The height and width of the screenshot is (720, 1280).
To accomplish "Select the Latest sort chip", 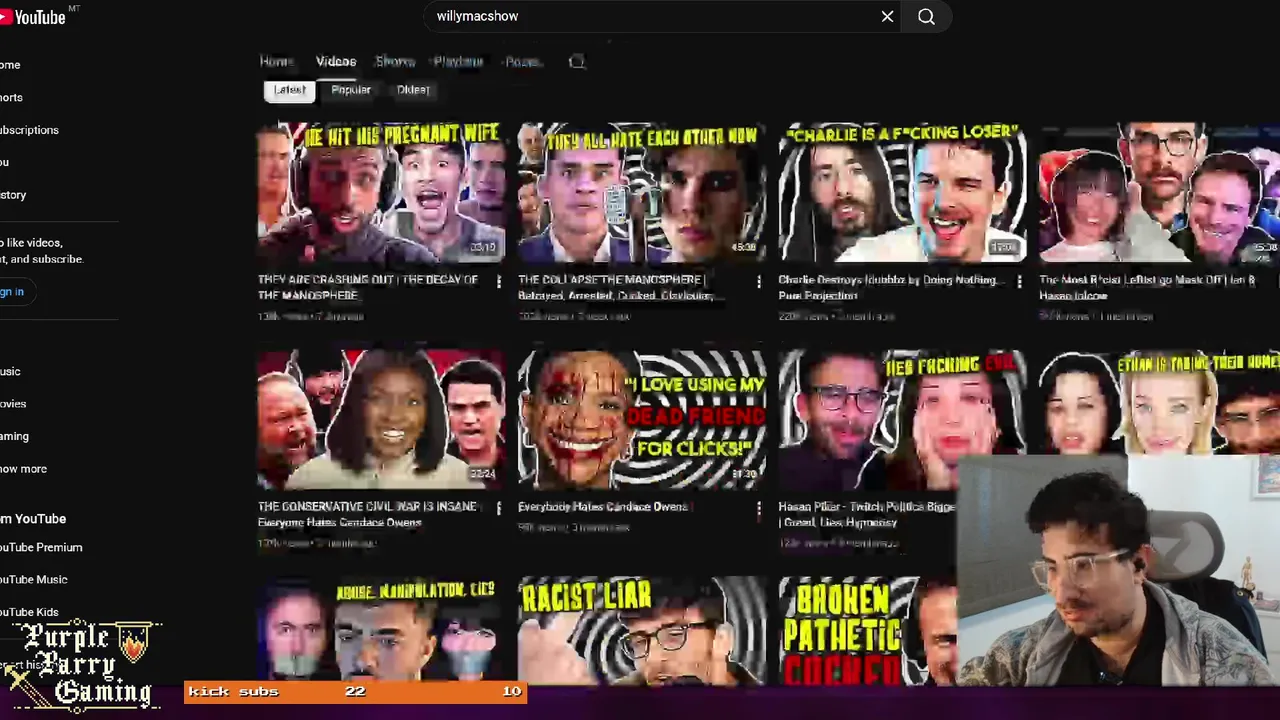I will [290, 90].
